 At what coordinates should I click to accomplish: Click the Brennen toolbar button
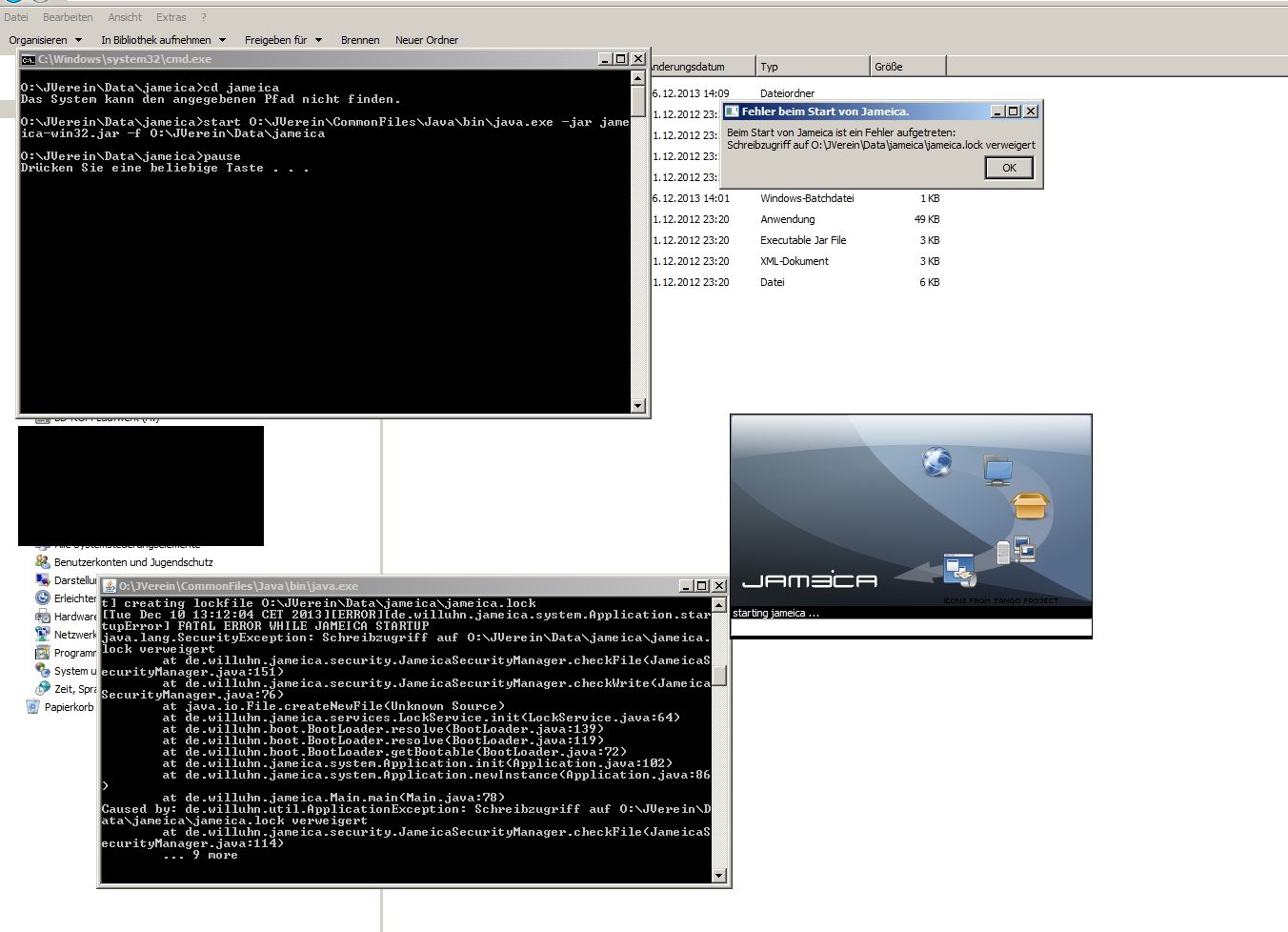tap(360, 40)
